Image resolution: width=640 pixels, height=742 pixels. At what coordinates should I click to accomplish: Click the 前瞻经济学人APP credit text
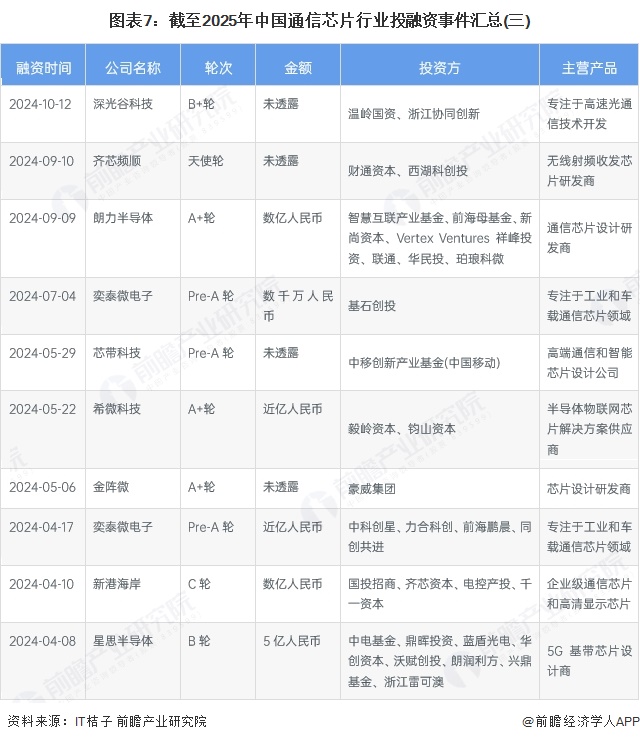pos(579,722)
